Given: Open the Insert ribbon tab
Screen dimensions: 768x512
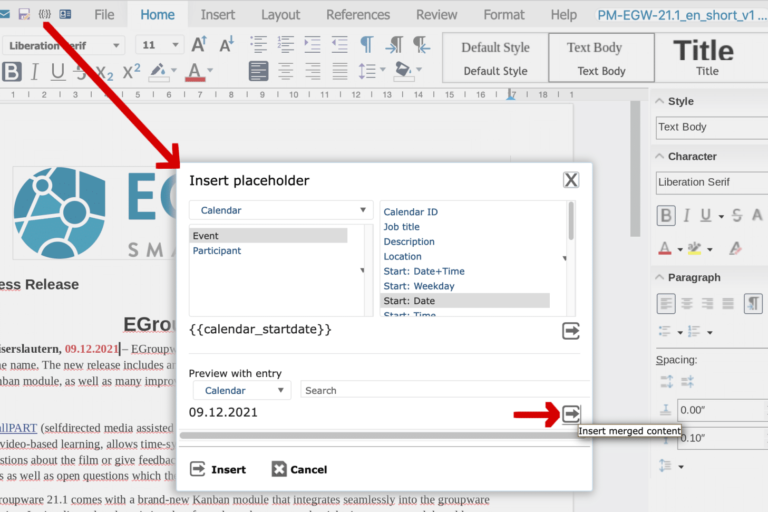Looking at the screenshot, I should 218,15.
